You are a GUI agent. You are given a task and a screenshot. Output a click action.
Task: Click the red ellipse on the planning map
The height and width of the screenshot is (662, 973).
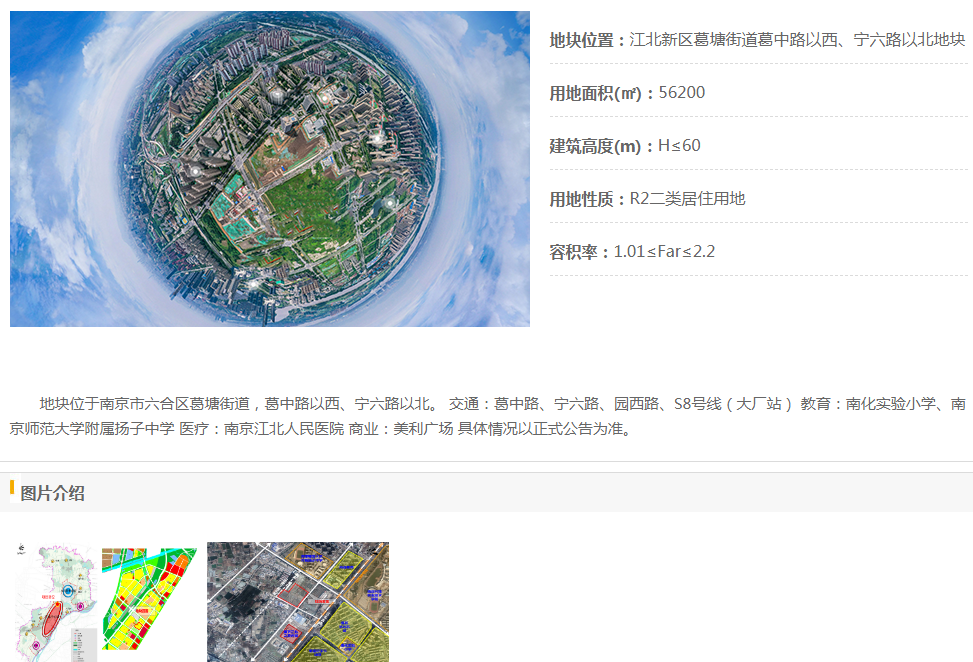[51, 619]
